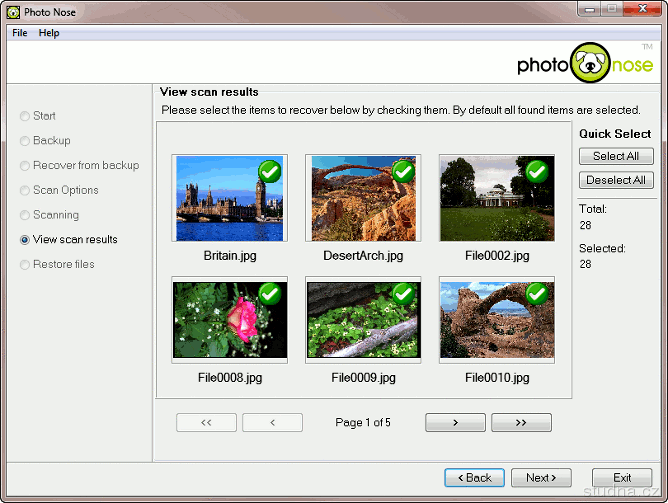Select the Scanning step radio button
Viewport: 668px width, 503px height.
click(x=25, y=215)
